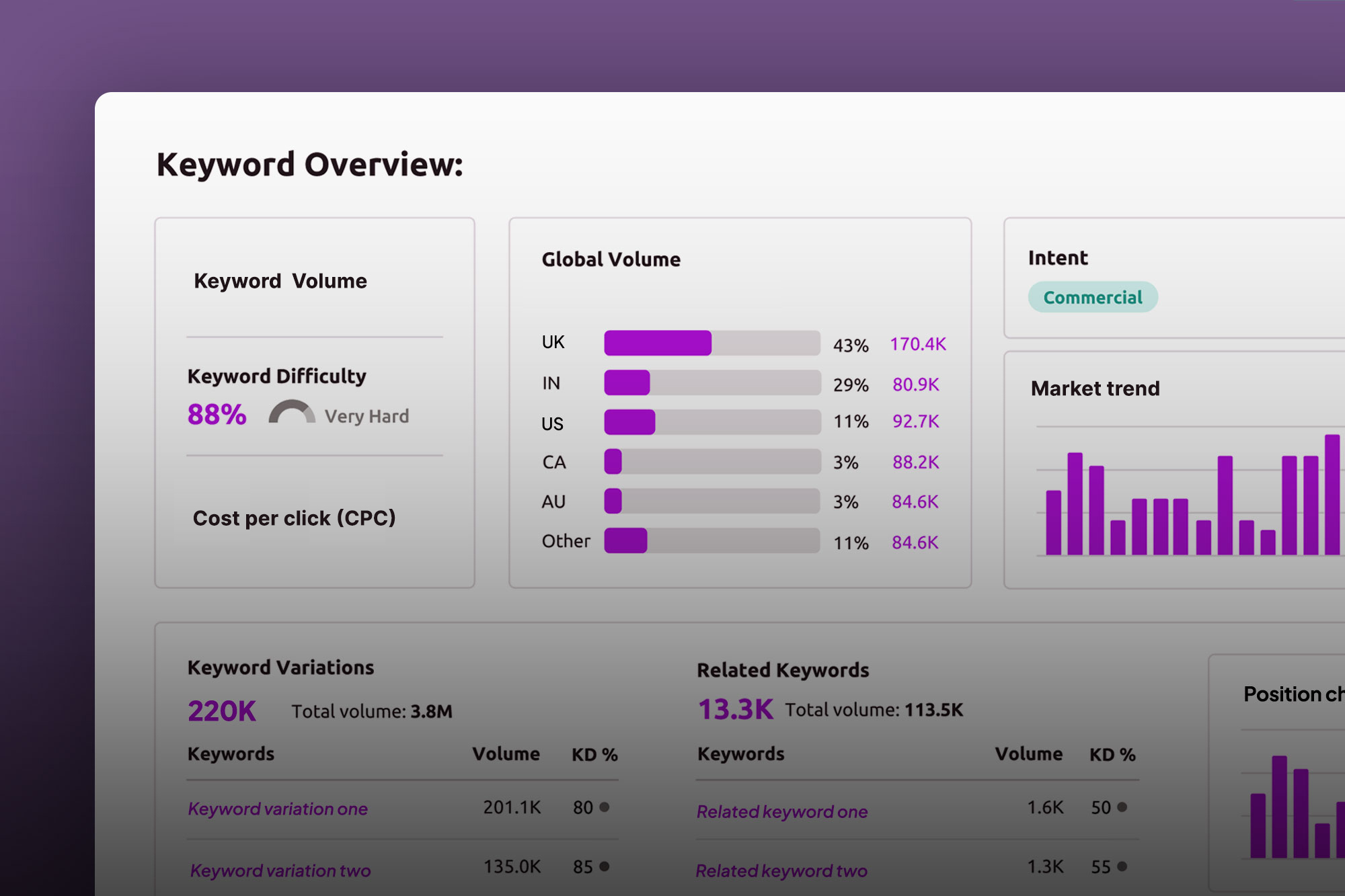Click the KD dot beside 50
The width and height of the screenshot is (1345, 896).
click(1122, 807)
